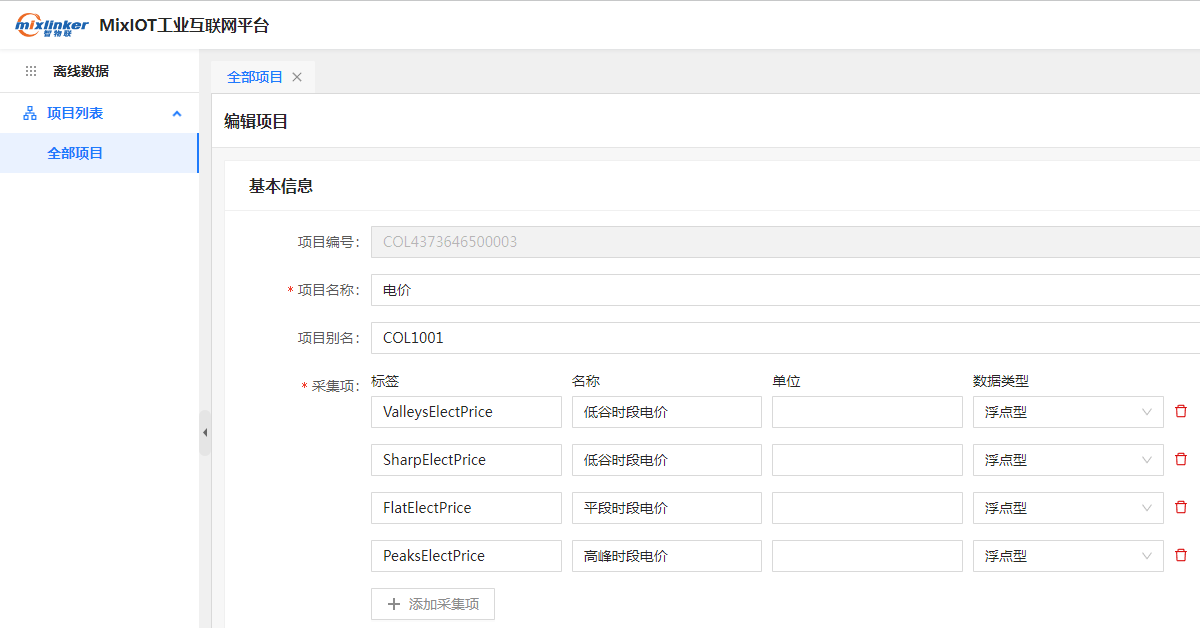Open data type dropdown for PeaksElectPrice
Screen dimensions: 1200x628
coord(1067,556)
